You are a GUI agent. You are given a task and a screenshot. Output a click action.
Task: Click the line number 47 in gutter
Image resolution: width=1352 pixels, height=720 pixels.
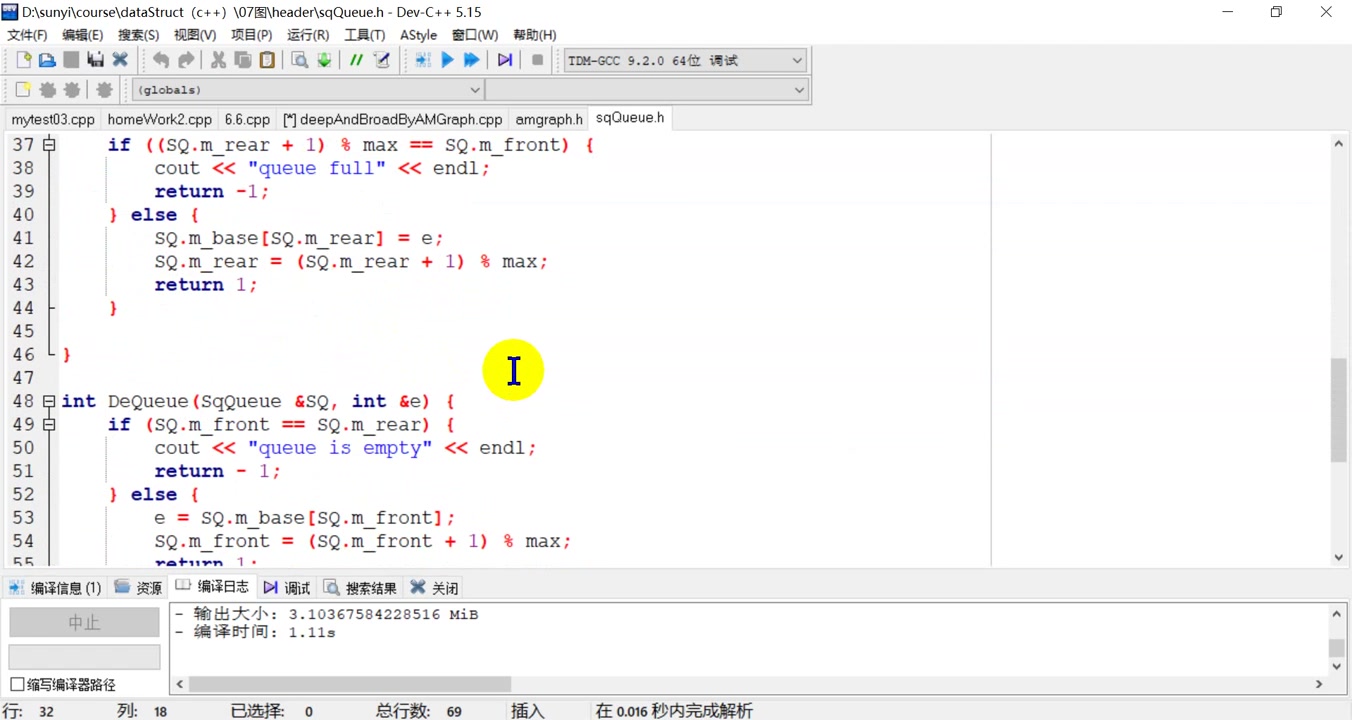tap(23, 378)
